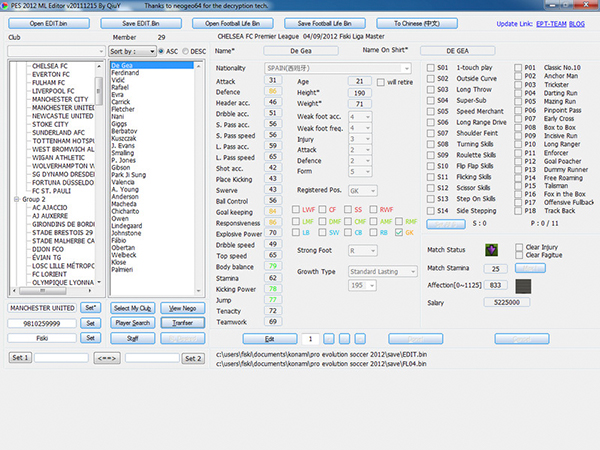Click the Attack stat value 31
The image size is (600, 450).
pyautogui.click(x=273, y=80)
